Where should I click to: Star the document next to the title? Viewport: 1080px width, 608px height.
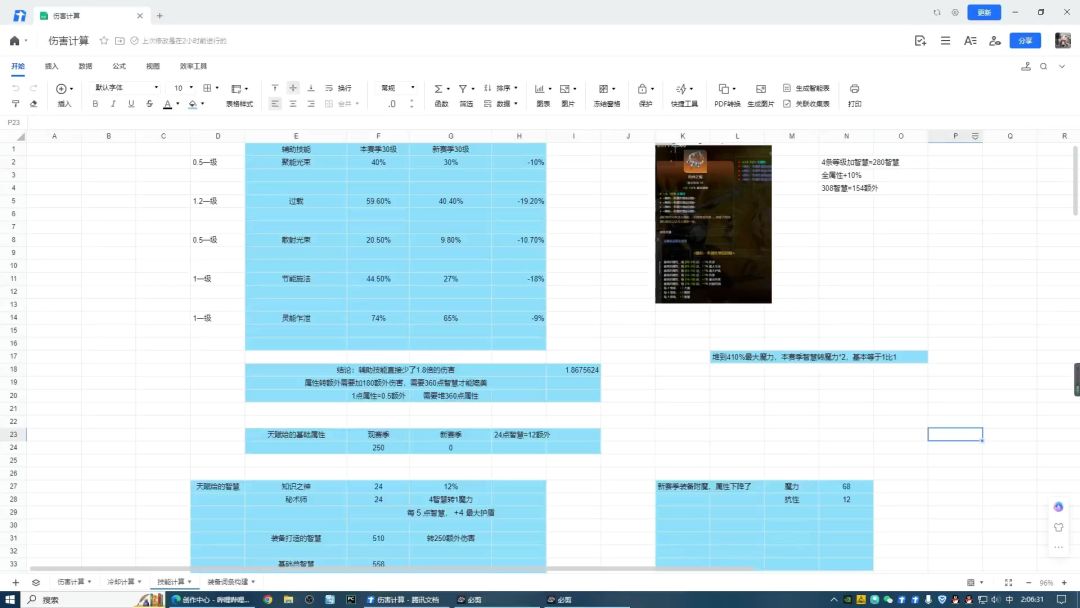[x=104, y=41]
